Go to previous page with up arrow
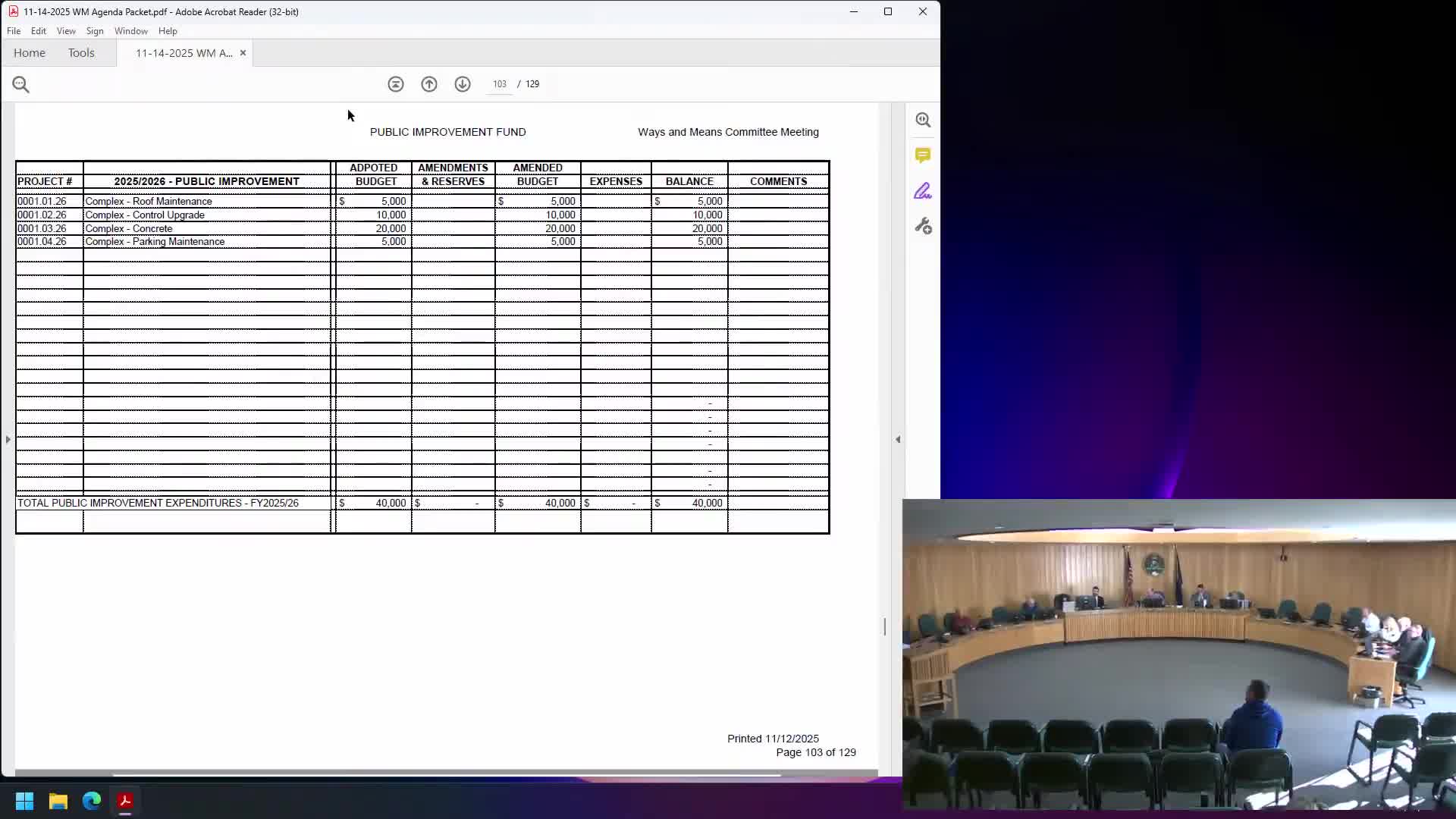Screen dimensions: 1456x819 point(429,84)
